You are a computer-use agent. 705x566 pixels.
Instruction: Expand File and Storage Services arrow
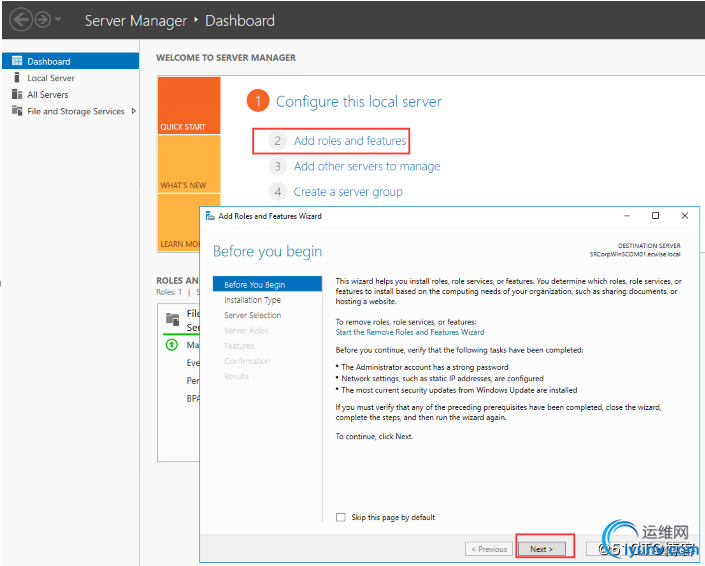(134, 111)
